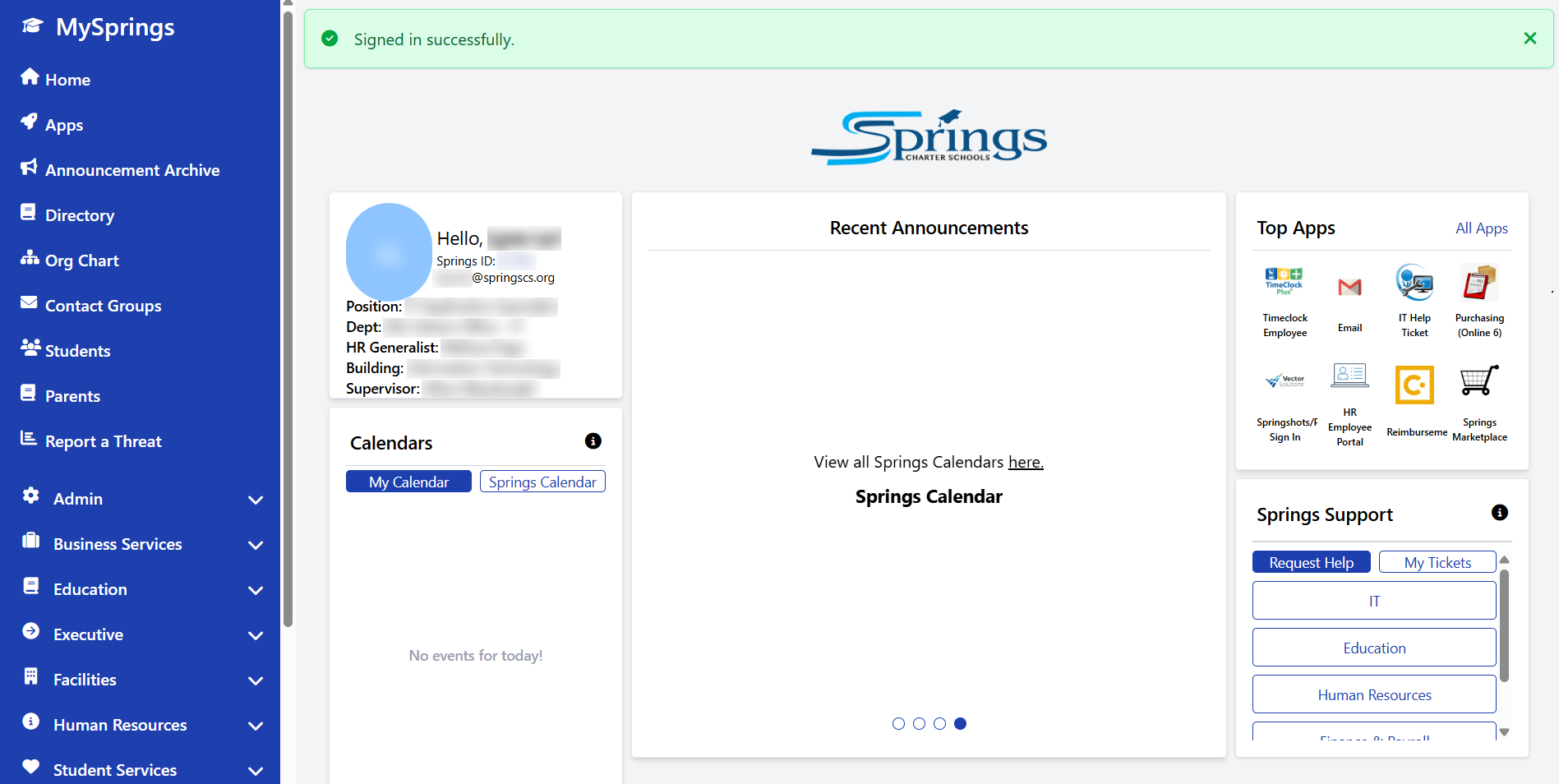Launch the Email Gmail icon

click(1349, 287)
